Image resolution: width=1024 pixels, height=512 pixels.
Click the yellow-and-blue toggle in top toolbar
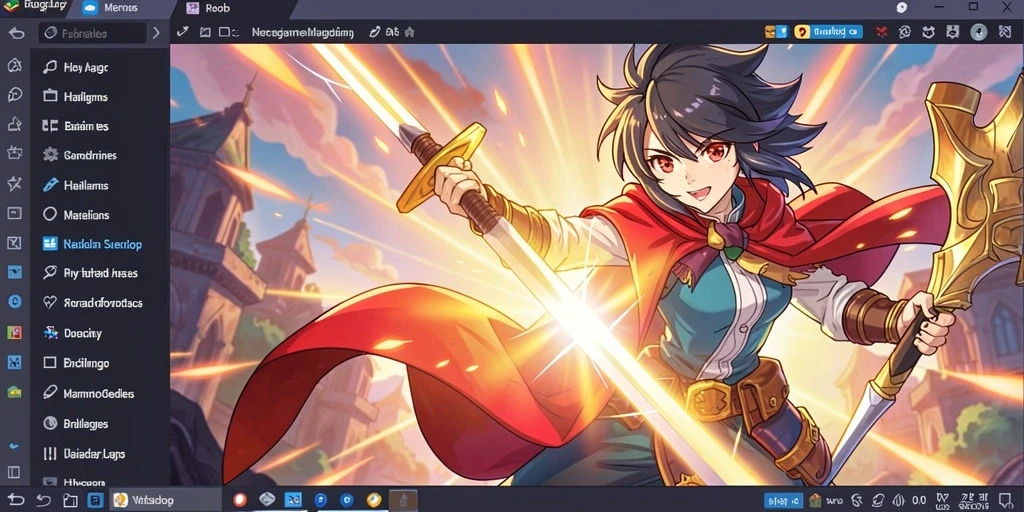click(776, 31)
